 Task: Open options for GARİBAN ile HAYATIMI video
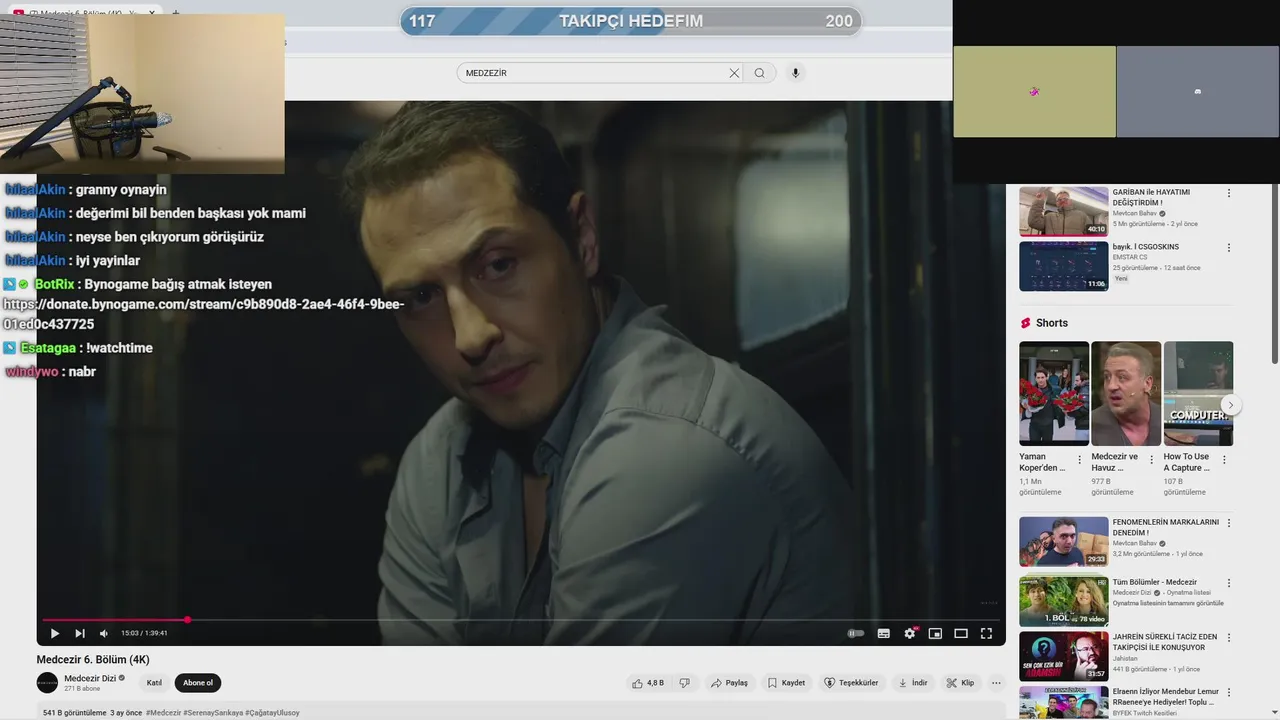coord(1229,193)
